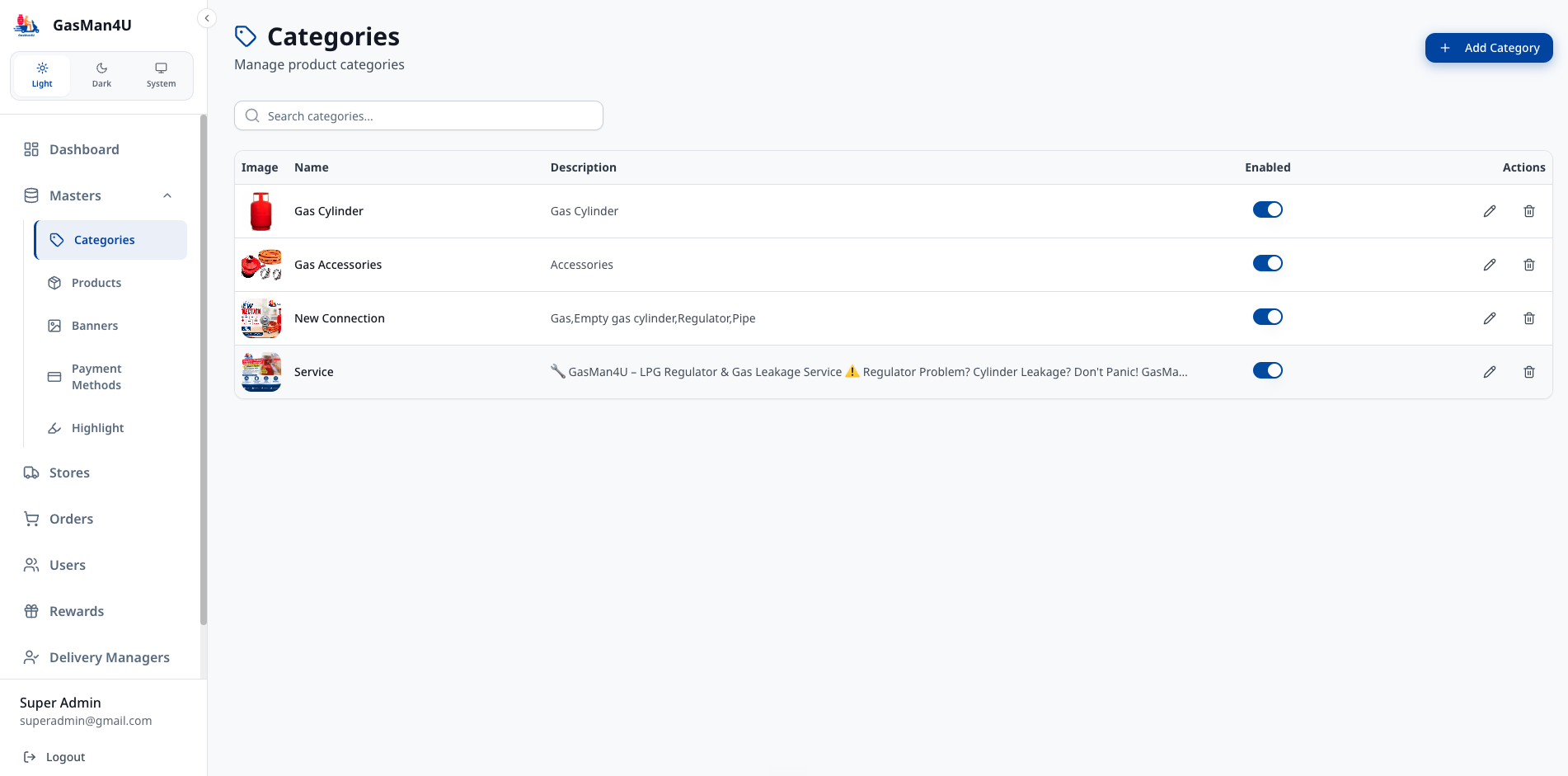This screenshot has height=776, width=1568.
Task: Click the Categories tag icon in heading
Action: point(246,36)
